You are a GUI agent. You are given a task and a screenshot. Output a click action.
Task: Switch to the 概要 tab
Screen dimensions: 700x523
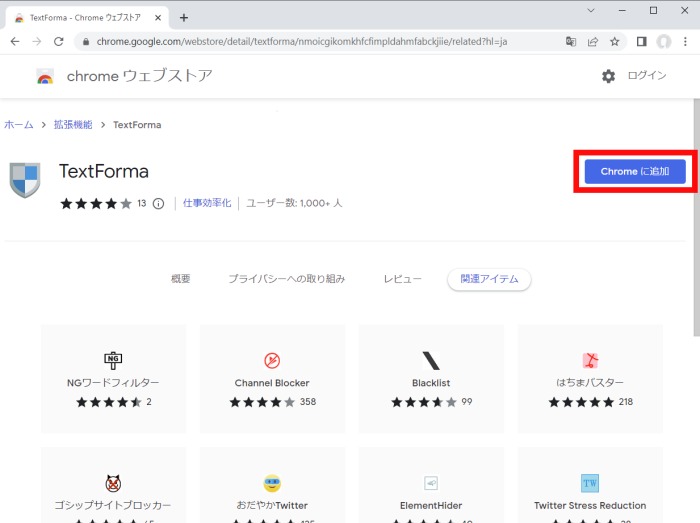tap(180, 279)
